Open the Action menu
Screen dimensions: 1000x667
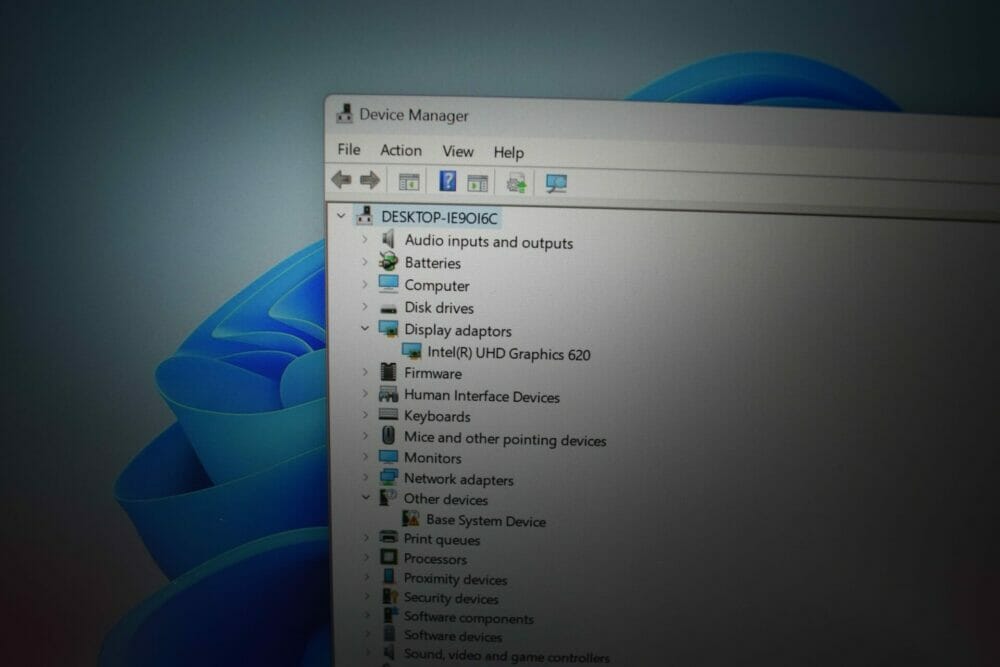(x=401, y=150)
